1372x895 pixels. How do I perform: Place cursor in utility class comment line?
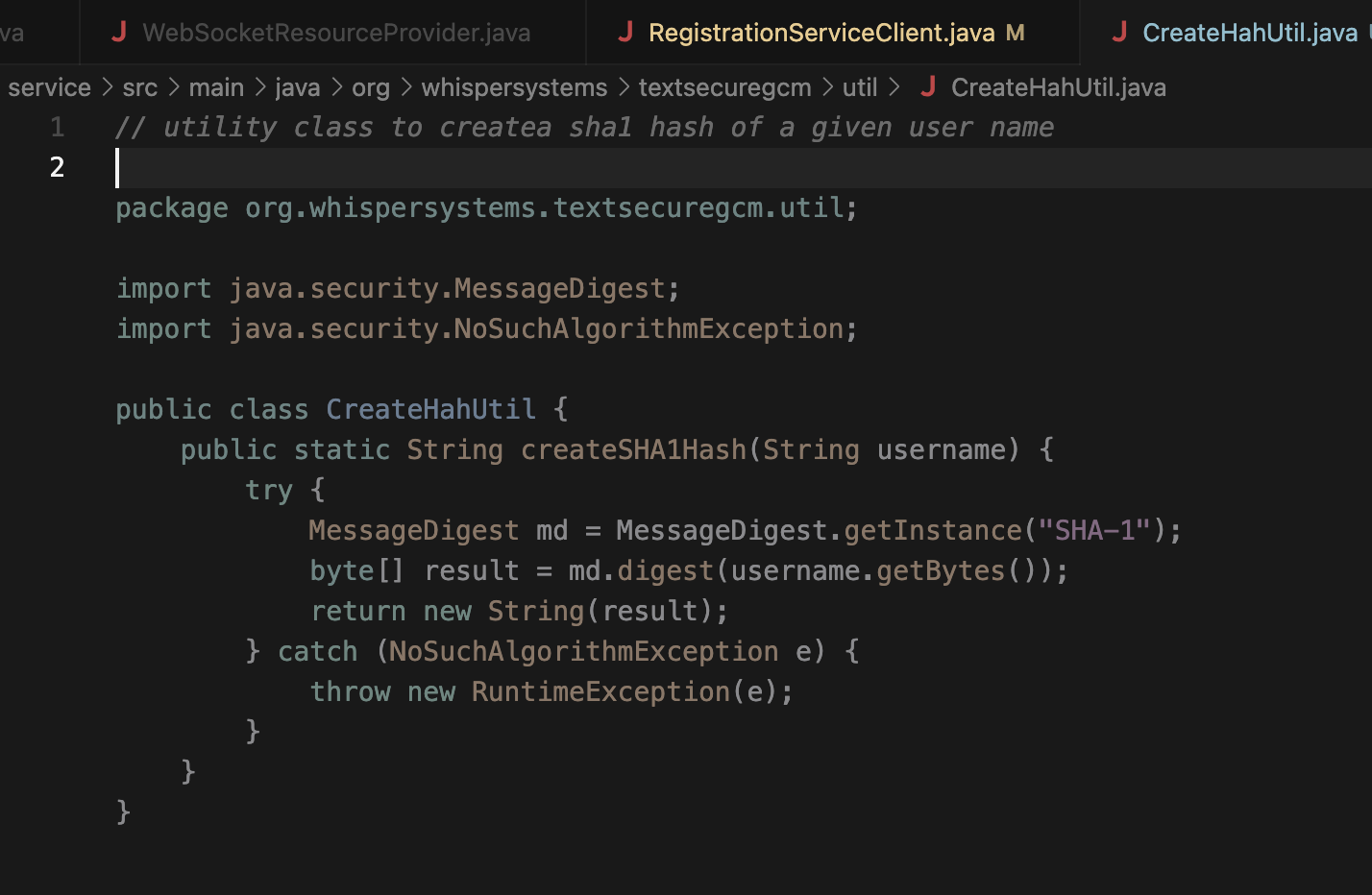click(x=584, y=127)
